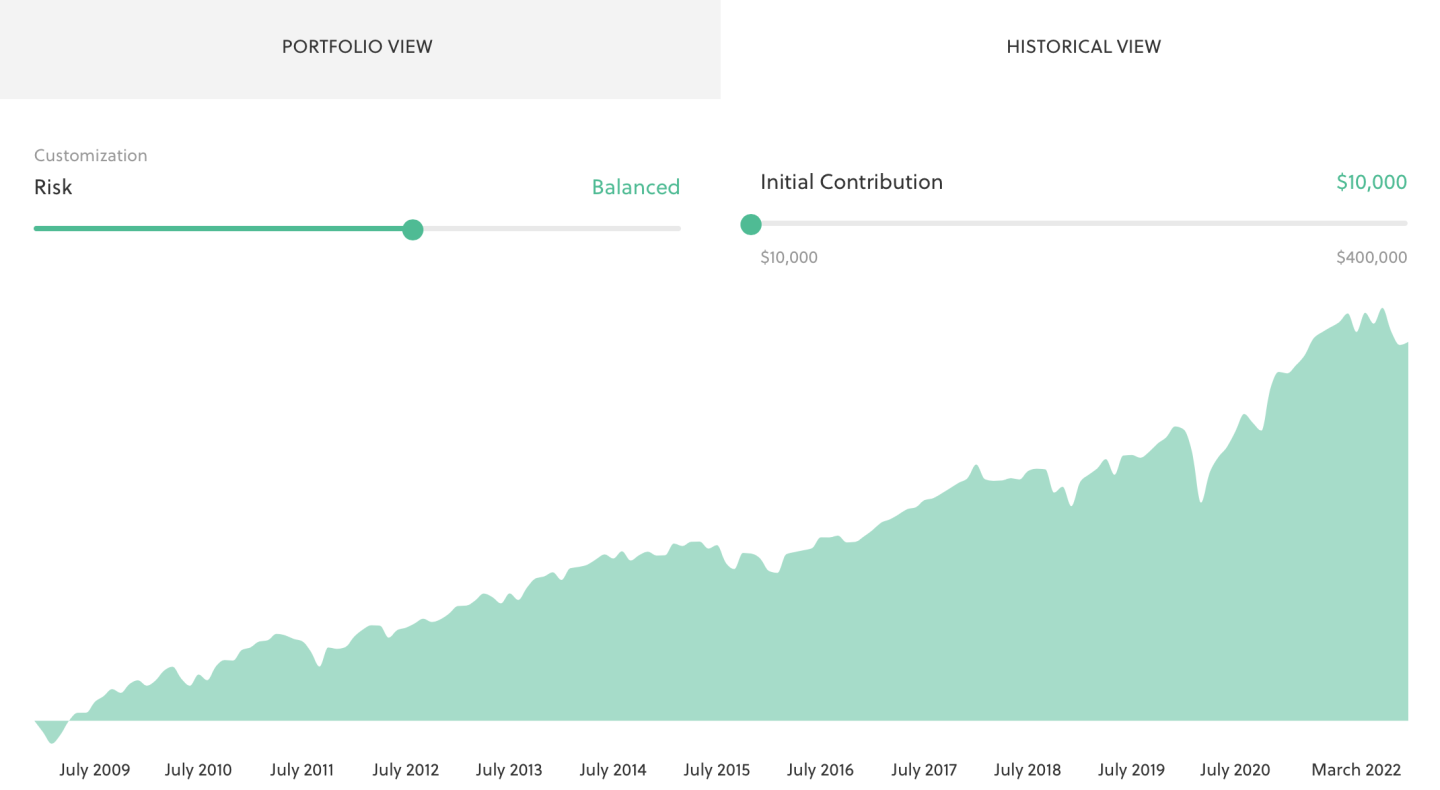Click the Balanced risk level label
This screenshot has height=790, width=1440.
click(x=635, y=187)
